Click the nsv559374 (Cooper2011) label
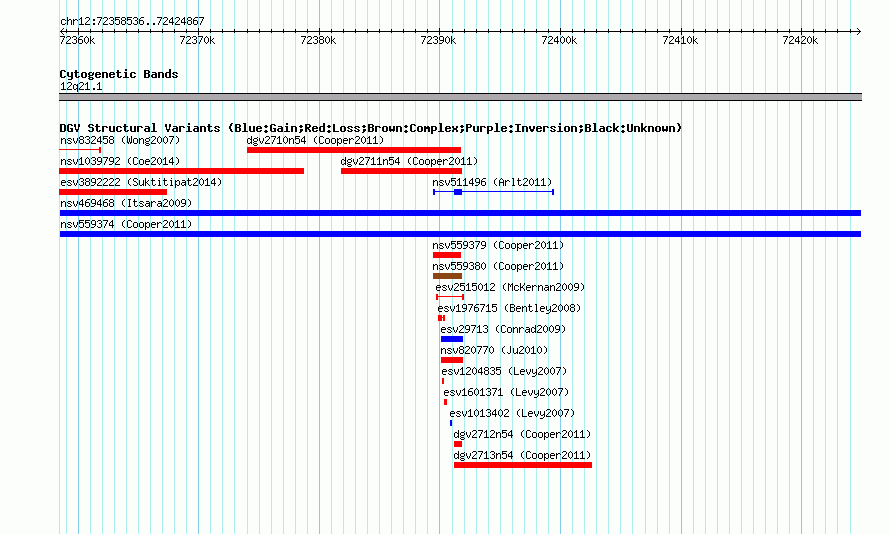890x534 pixels. (126, 224)
